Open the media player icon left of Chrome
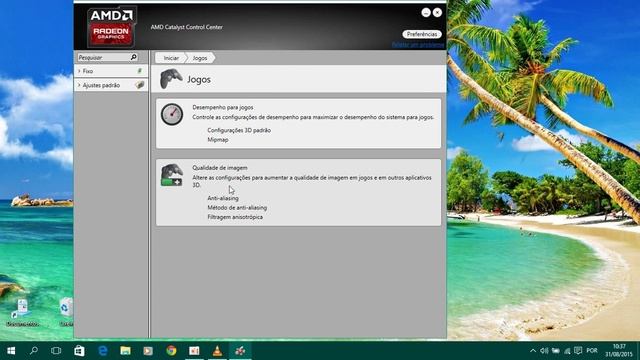The width and height of the screenshot is (640, 360). [148, 351]
